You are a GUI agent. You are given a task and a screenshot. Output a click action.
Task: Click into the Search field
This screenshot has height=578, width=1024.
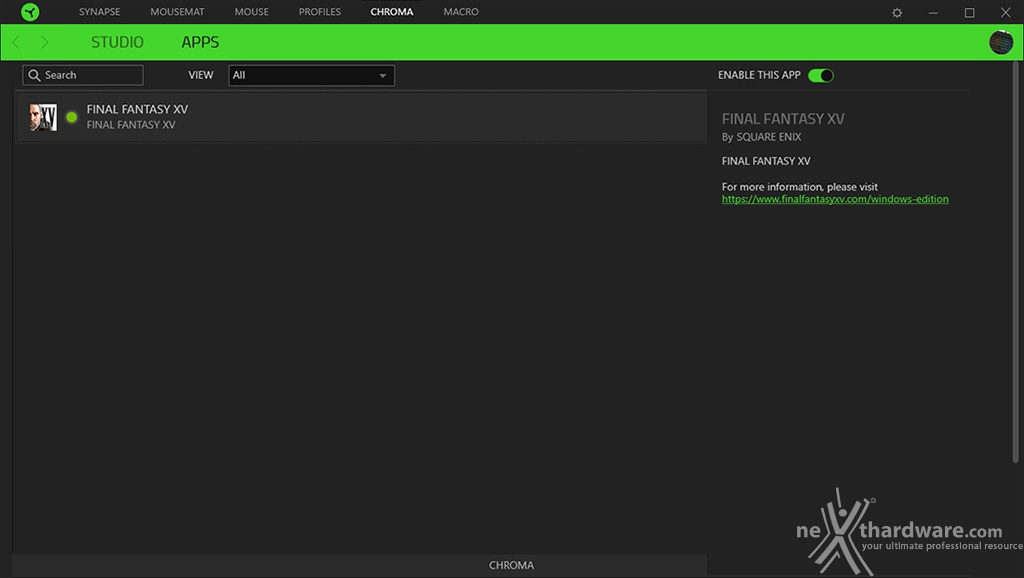coord(83,75)
